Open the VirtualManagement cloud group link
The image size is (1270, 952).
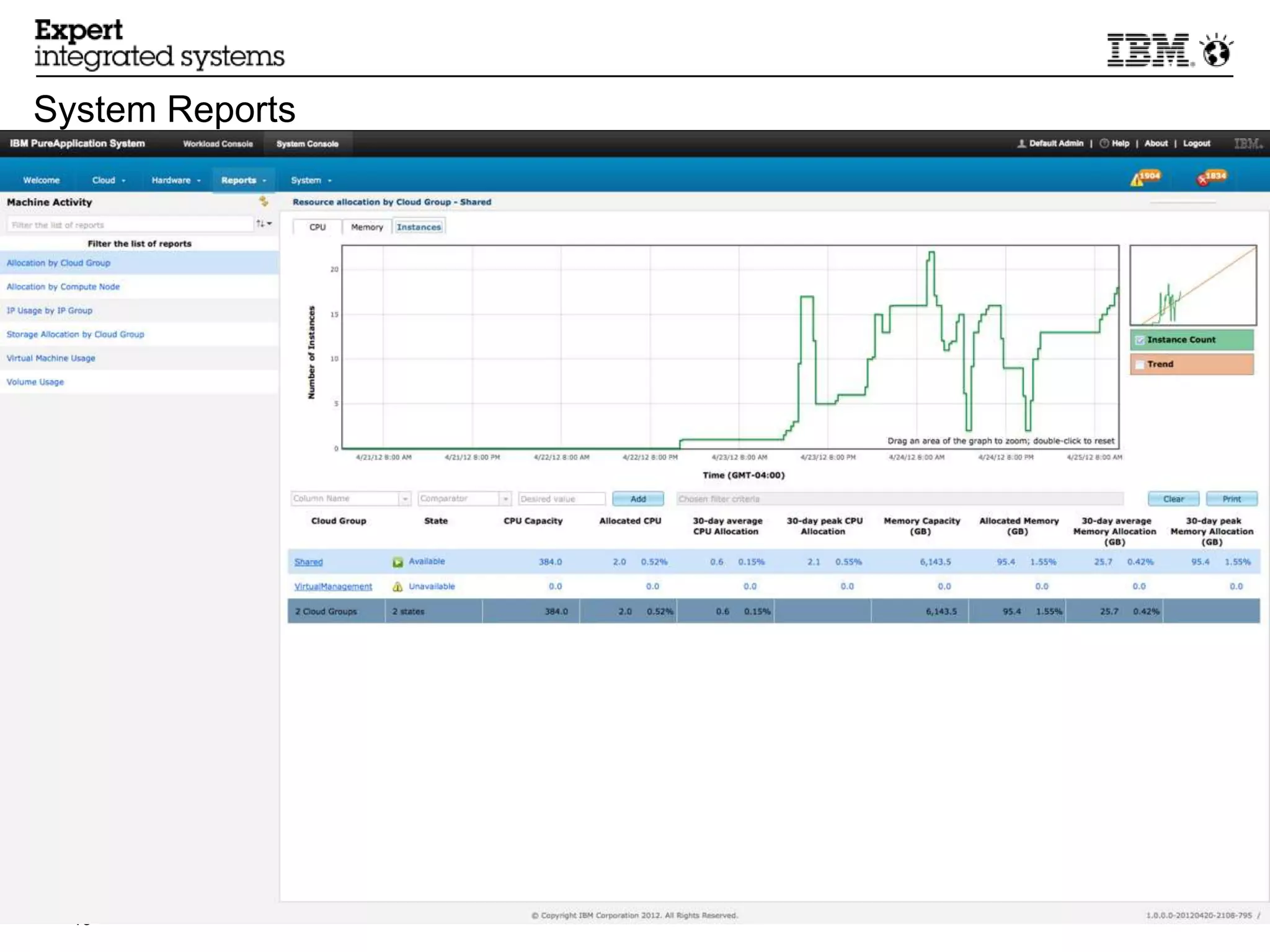pos(333,586)
